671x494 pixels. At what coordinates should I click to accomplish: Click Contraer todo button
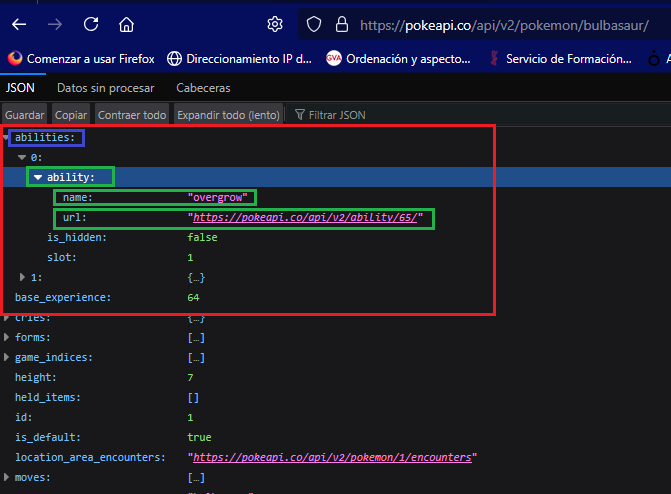pyautogui.click(x=132, y=115)
